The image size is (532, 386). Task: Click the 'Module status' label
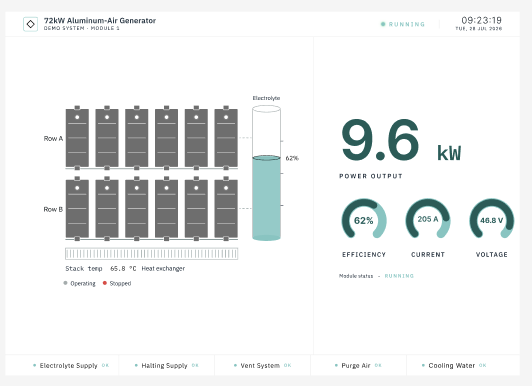point(356,276)
